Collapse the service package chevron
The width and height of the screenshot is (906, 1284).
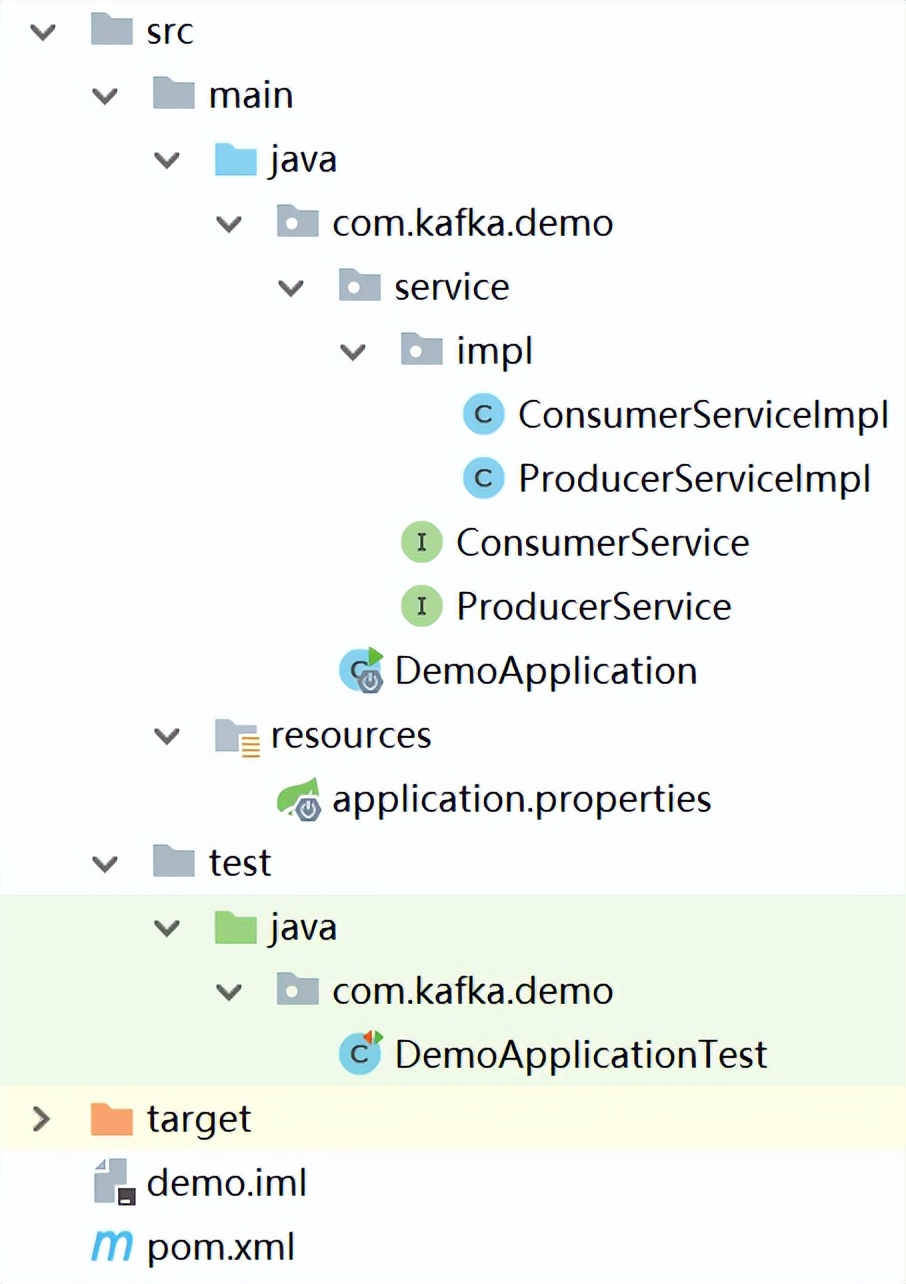291,288
